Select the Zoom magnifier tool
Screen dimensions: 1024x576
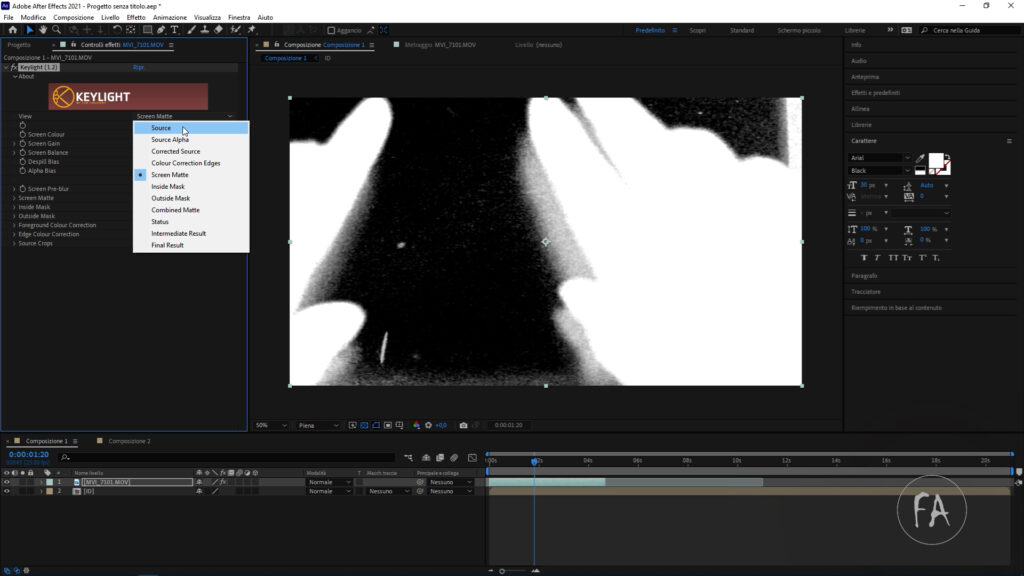(x=57, y=30)
